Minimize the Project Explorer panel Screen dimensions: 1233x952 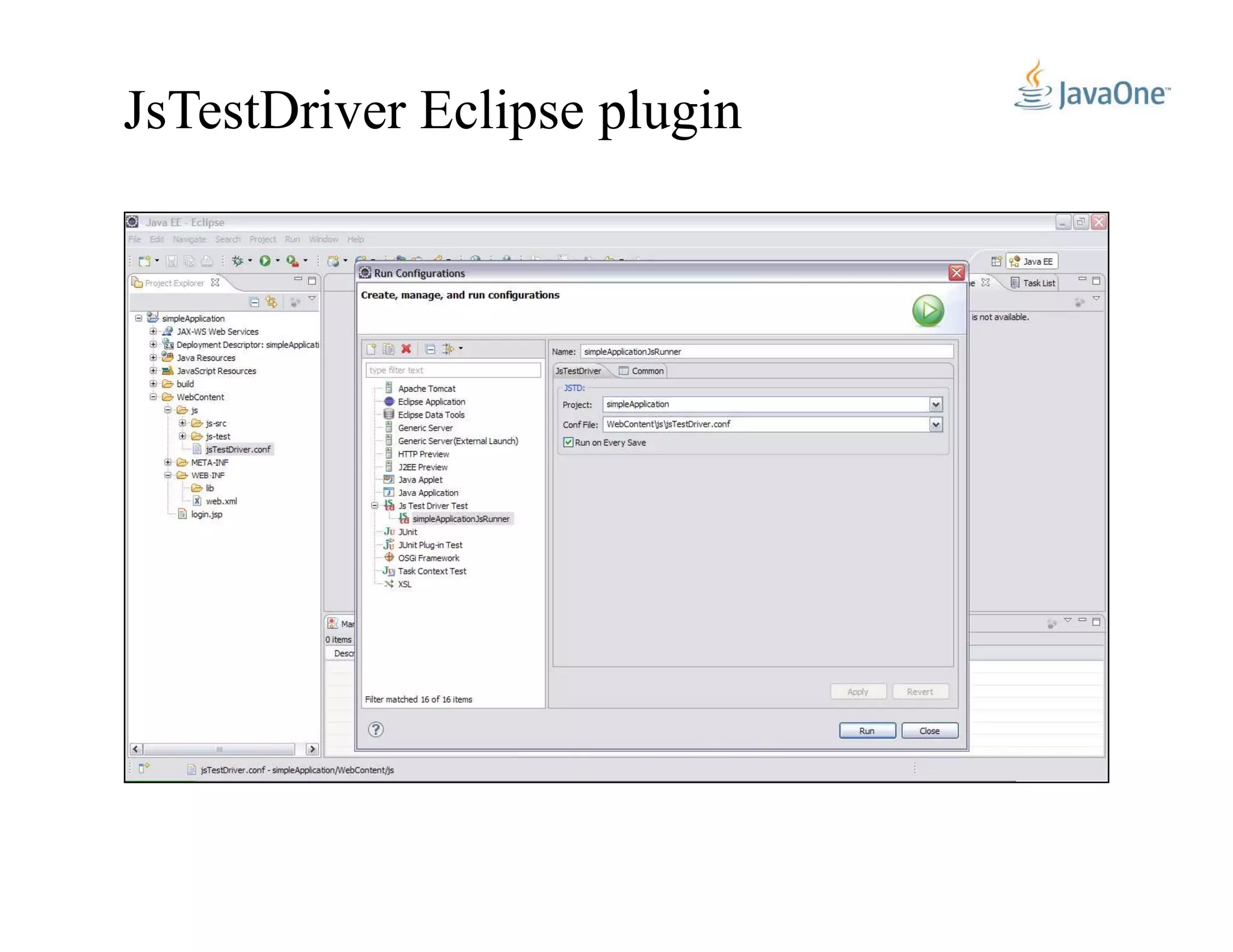point(298,280)
